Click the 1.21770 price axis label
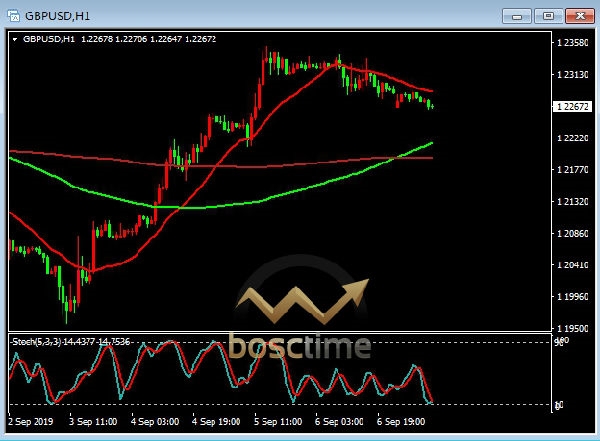 point(572,170)
